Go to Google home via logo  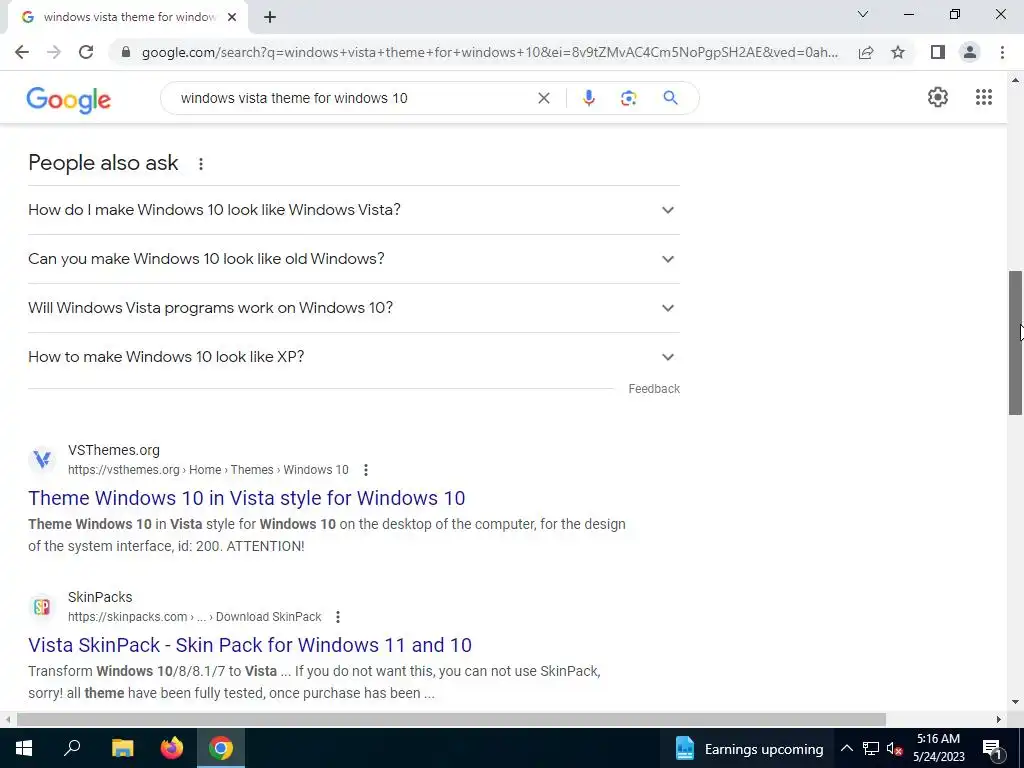click(x=69, y=99)
